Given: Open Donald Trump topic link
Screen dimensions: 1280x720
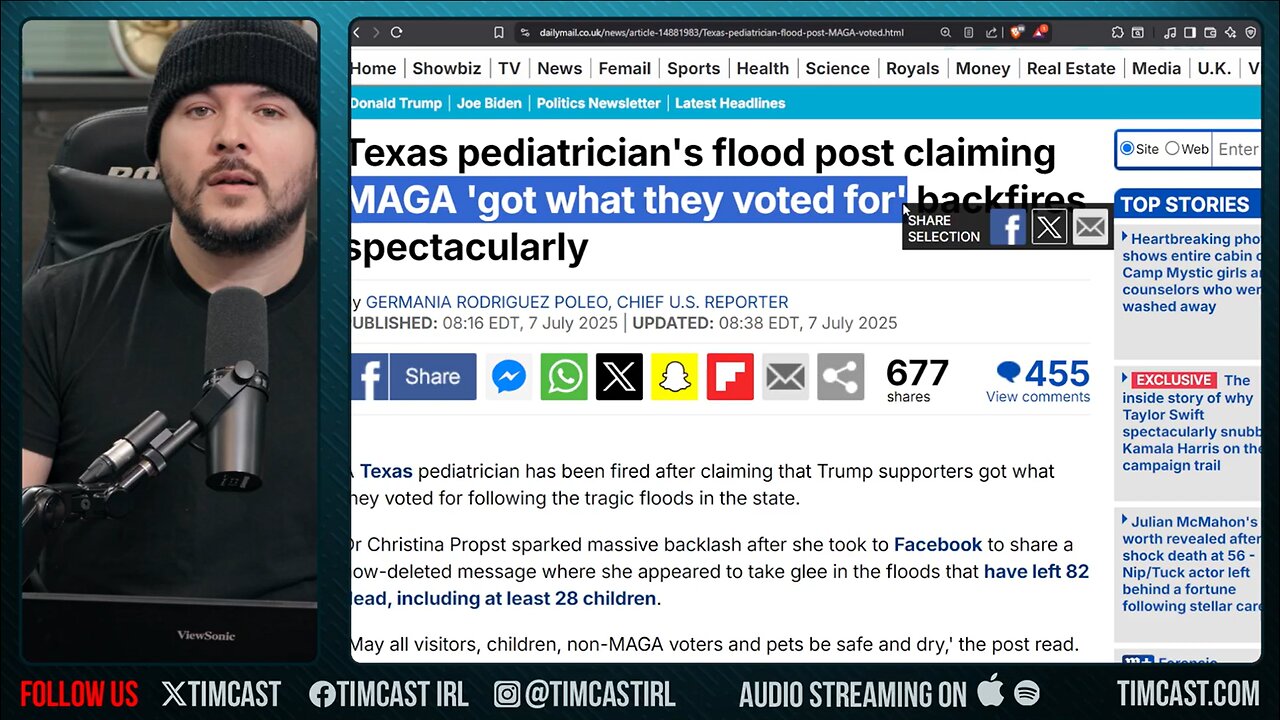Looking at the screenshot, I should tap(396, 103).
